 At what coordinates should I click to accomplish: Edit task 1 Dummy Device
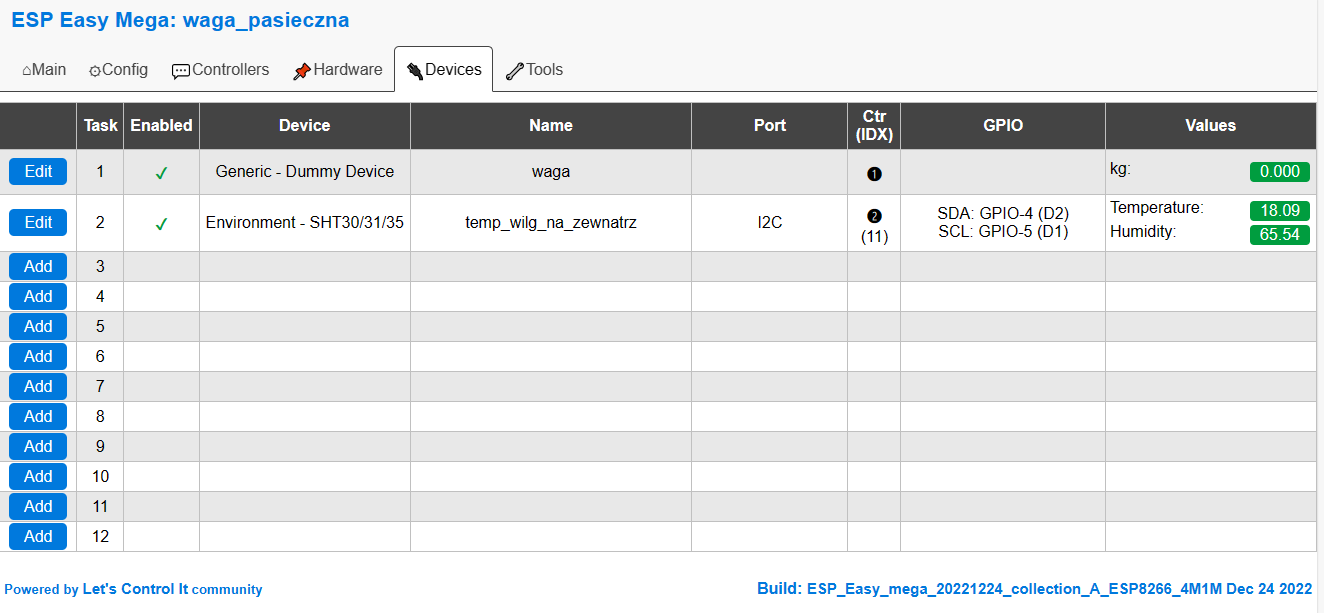[x=38, y=172]
